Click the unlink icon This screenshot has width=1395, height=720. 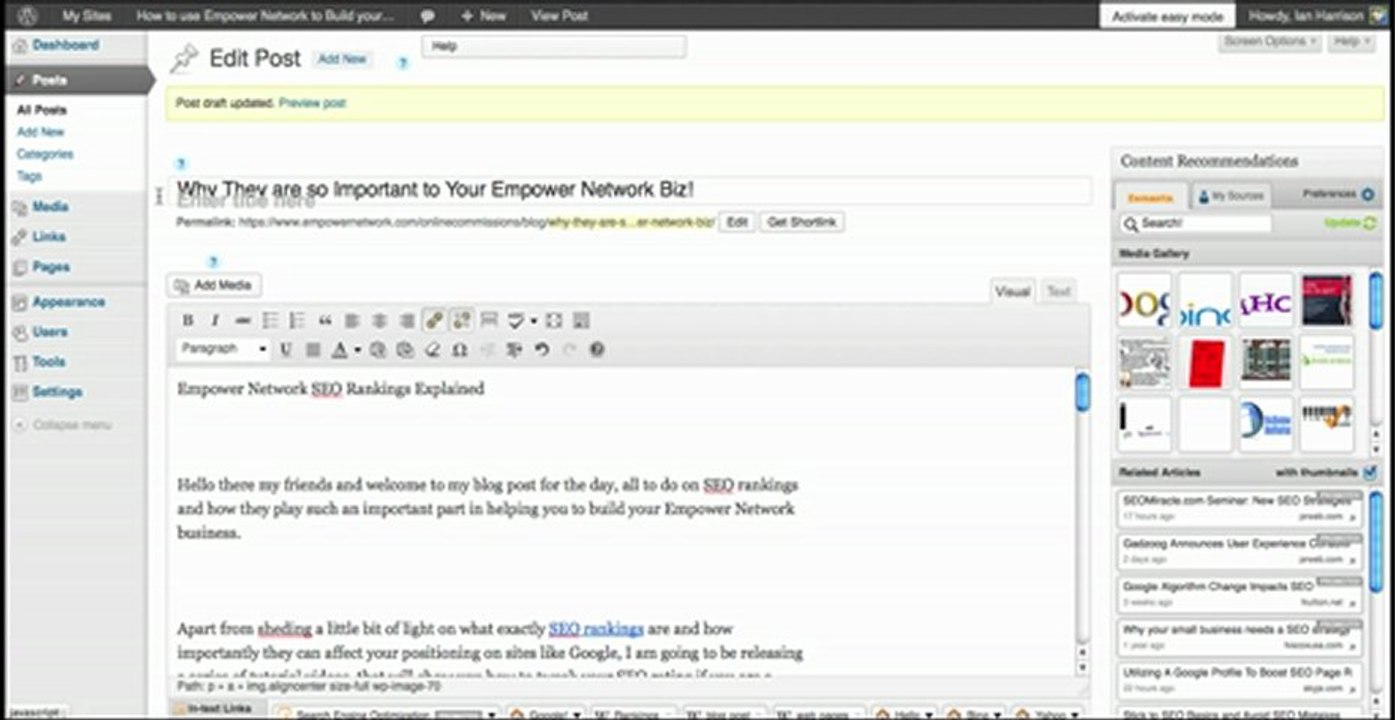coord(461,320)
